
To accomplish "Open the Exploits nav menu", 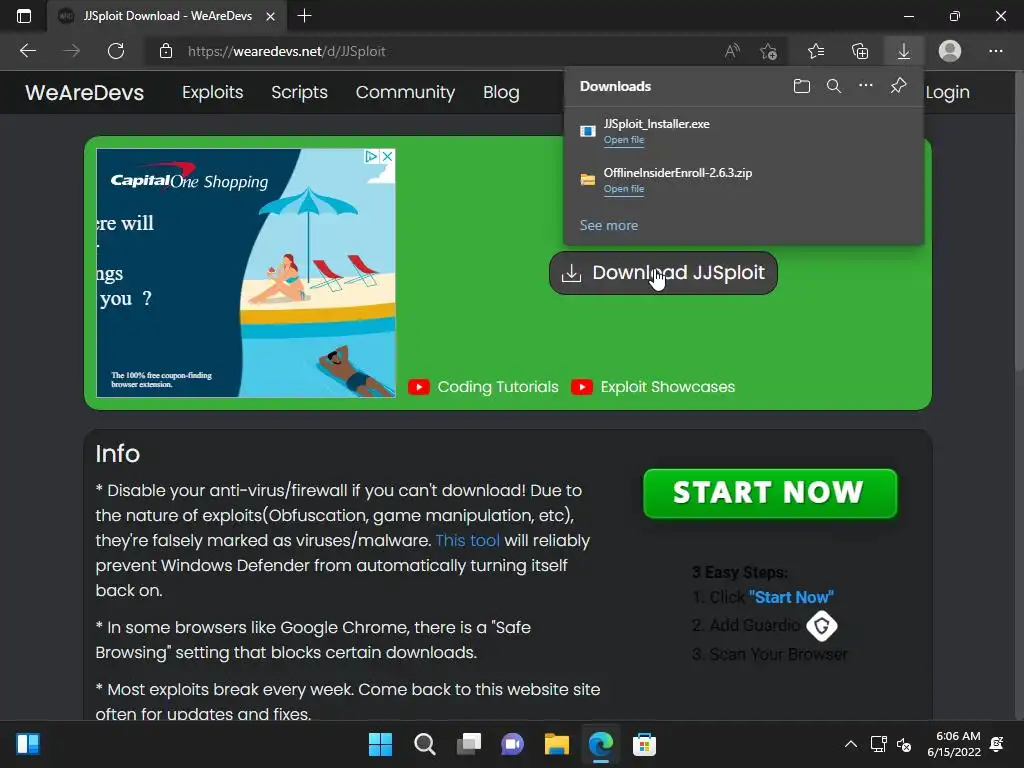I will tap(213, 92).
